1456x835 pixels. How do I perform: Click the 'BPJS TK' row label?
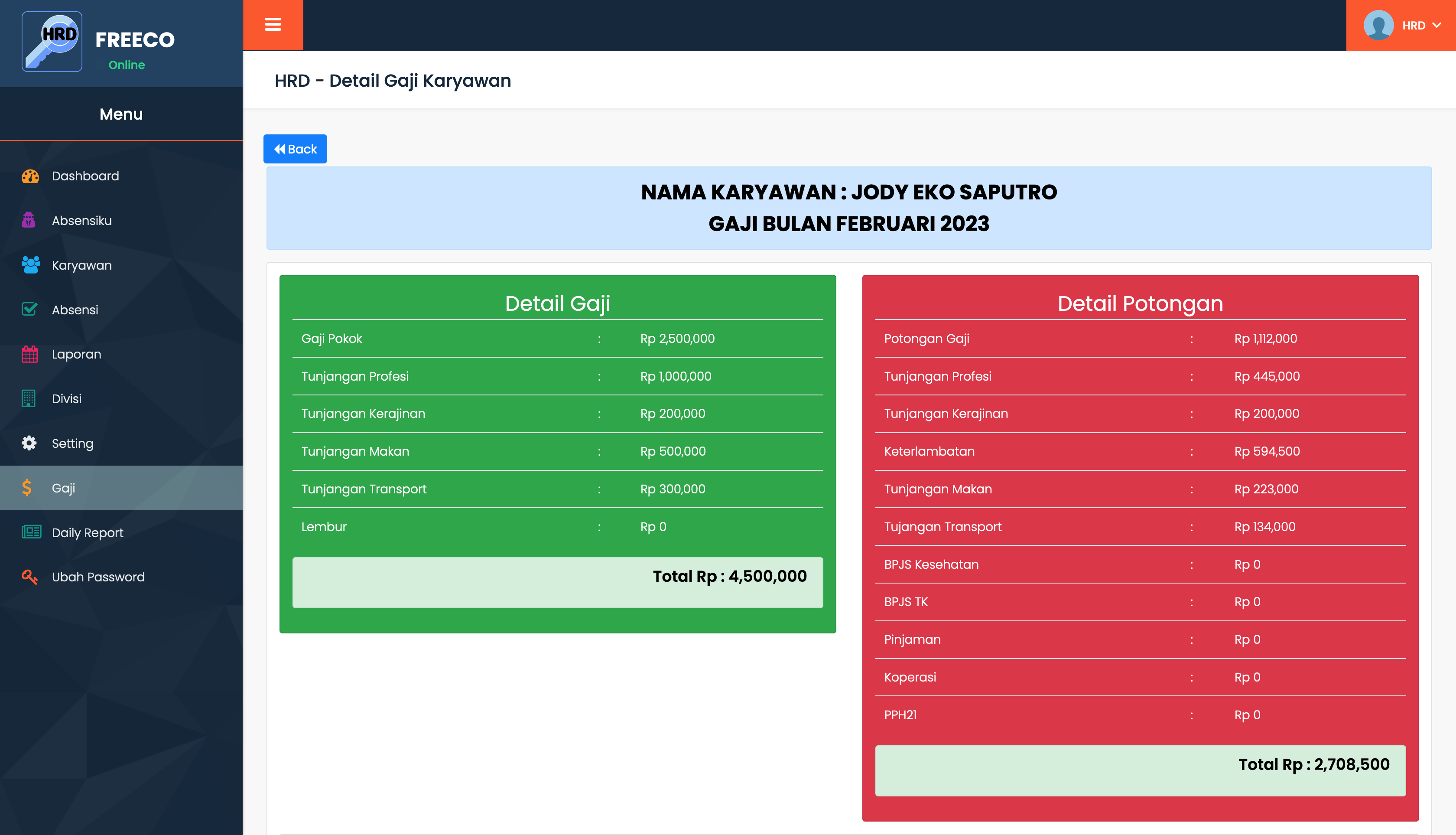(x=906, y=602)
